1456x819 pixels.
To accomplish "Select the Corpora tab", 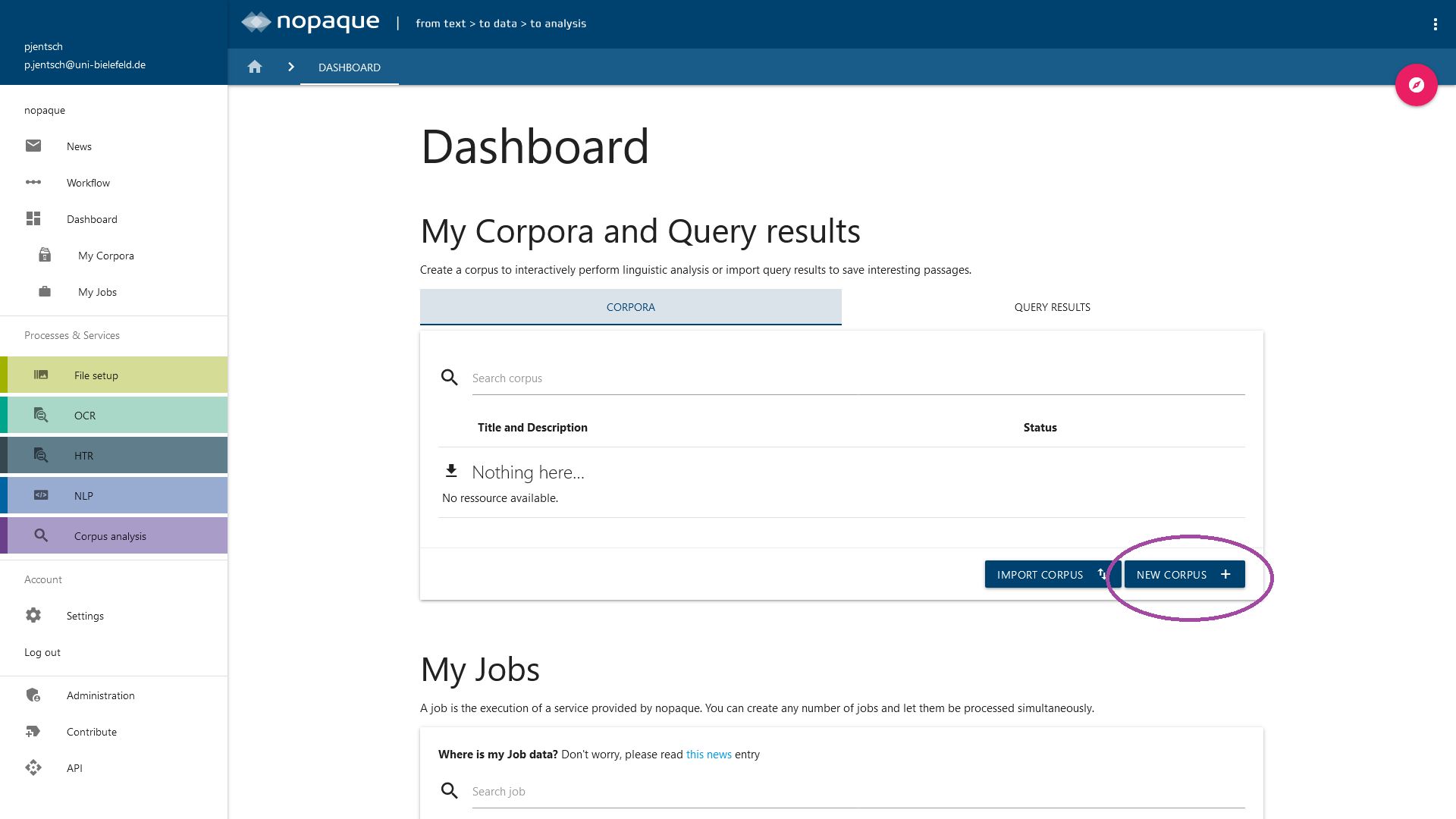I will pos(630,307).
